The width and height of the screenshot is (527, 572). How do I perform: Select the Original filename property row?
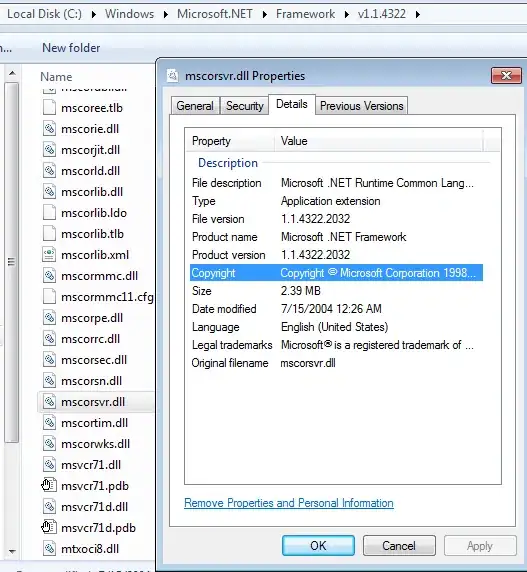tap(336, 363)
